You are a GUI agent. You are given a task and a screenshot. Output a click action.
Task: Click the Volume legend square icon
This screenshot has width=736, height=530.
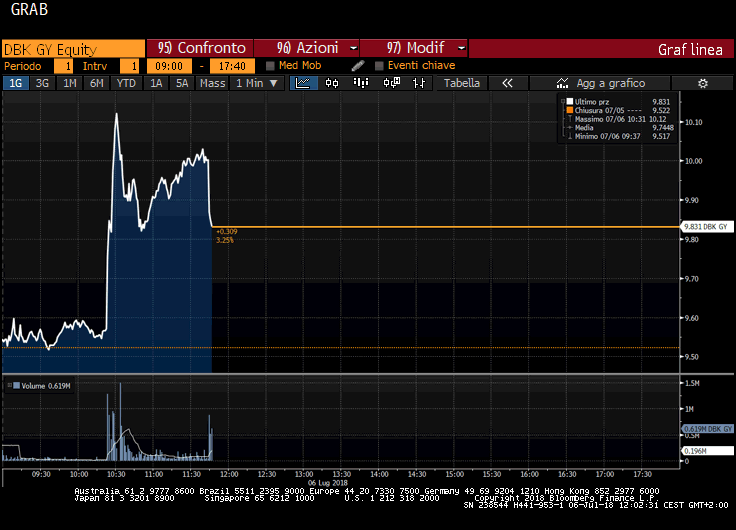pos(16,385)
